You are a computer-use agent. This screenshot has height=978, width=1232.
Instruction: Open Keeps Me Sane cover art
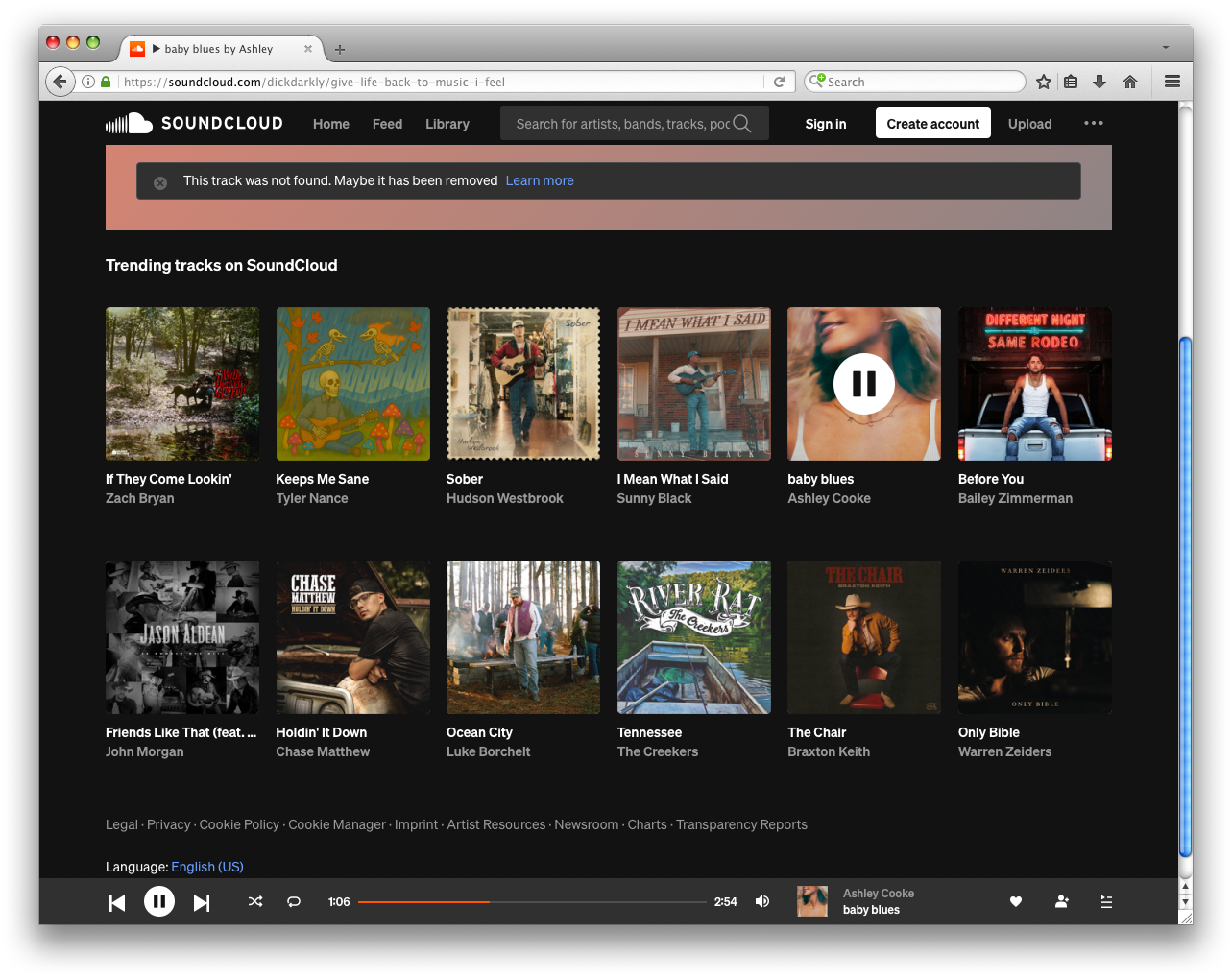coord(353,384)
